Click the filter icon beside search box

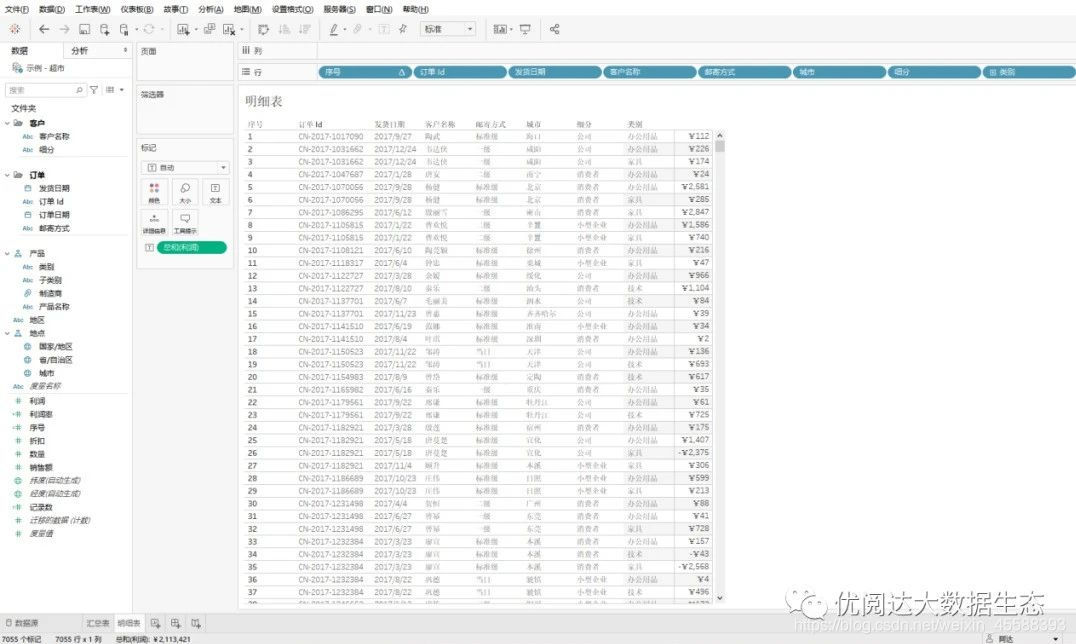[94, 90]
